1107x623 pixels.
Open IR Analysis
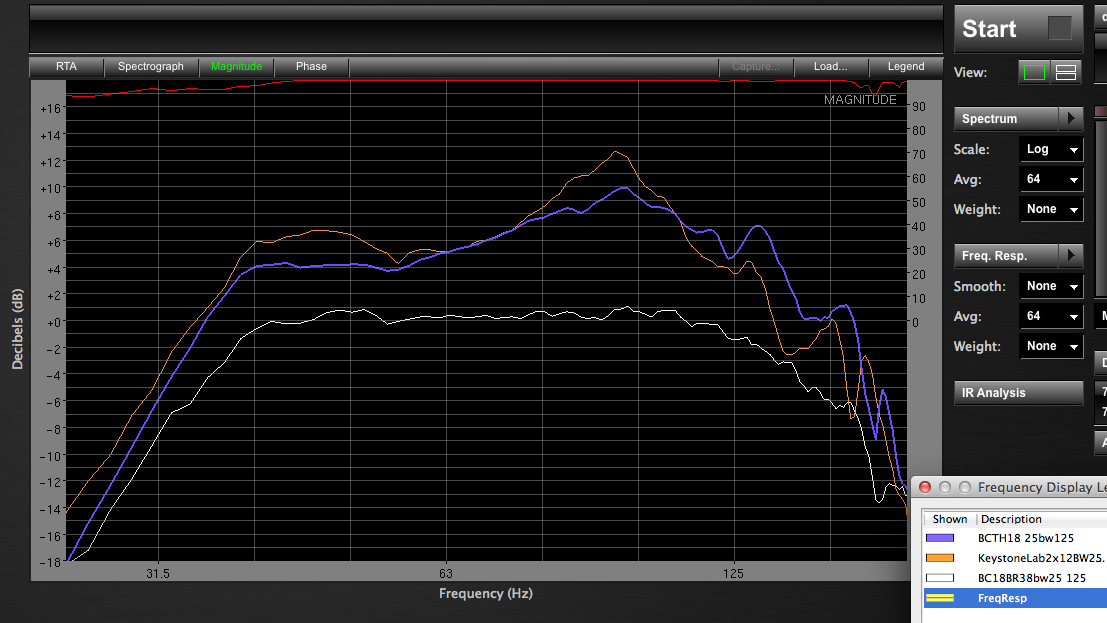(1018, 393)
